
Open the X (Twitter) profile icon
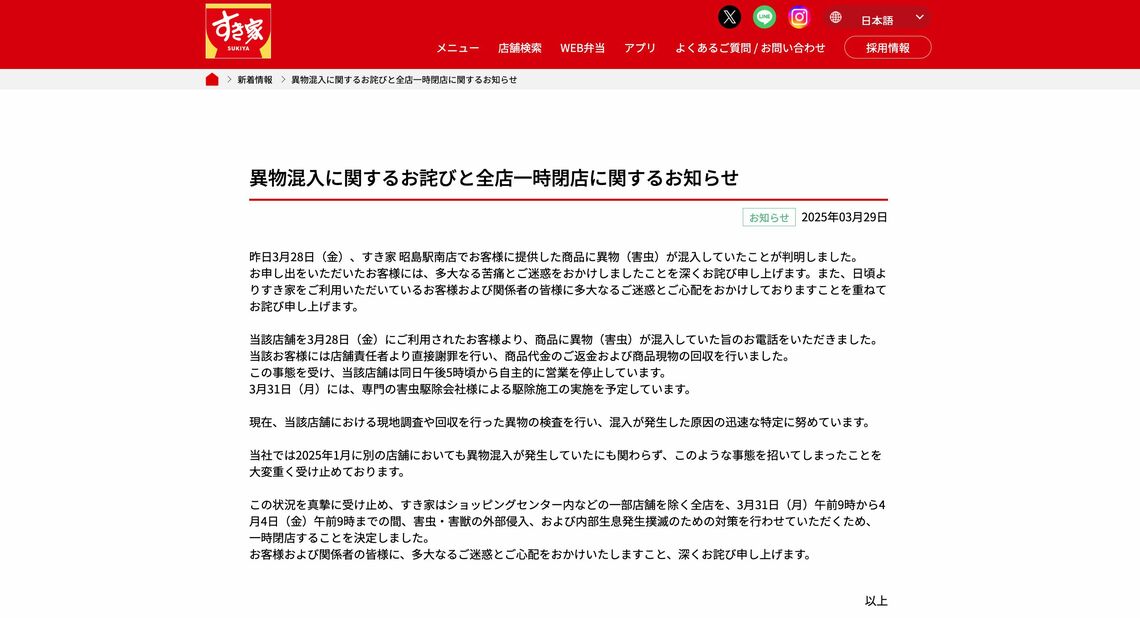(x=728, y=16)
